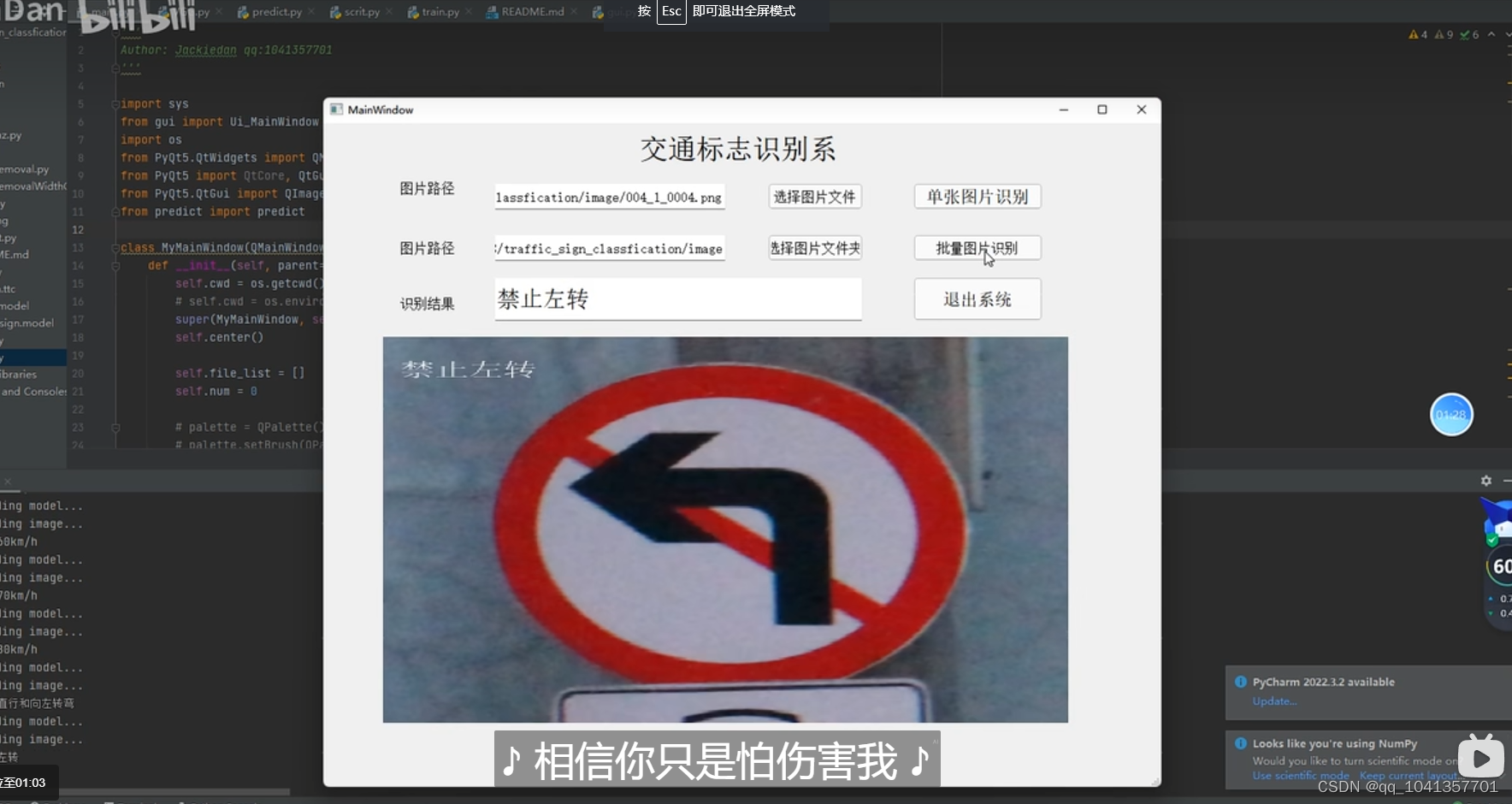Click the no-left-turn sign image preview
The width and height of the screenshot is (1512, 804).
click(x=725, y=529)
